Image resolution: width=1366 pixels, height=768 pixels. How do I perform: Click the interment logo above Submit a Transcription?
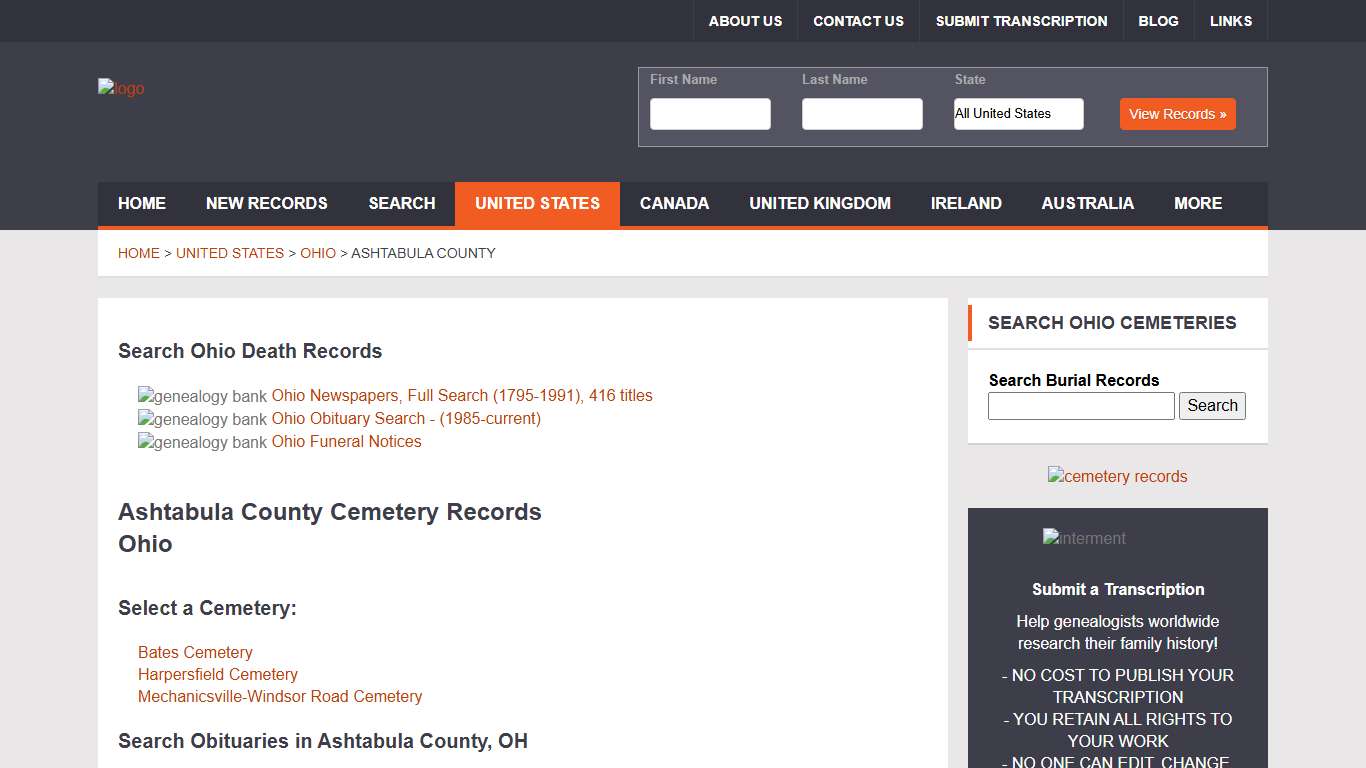(x=1083, y=538)
